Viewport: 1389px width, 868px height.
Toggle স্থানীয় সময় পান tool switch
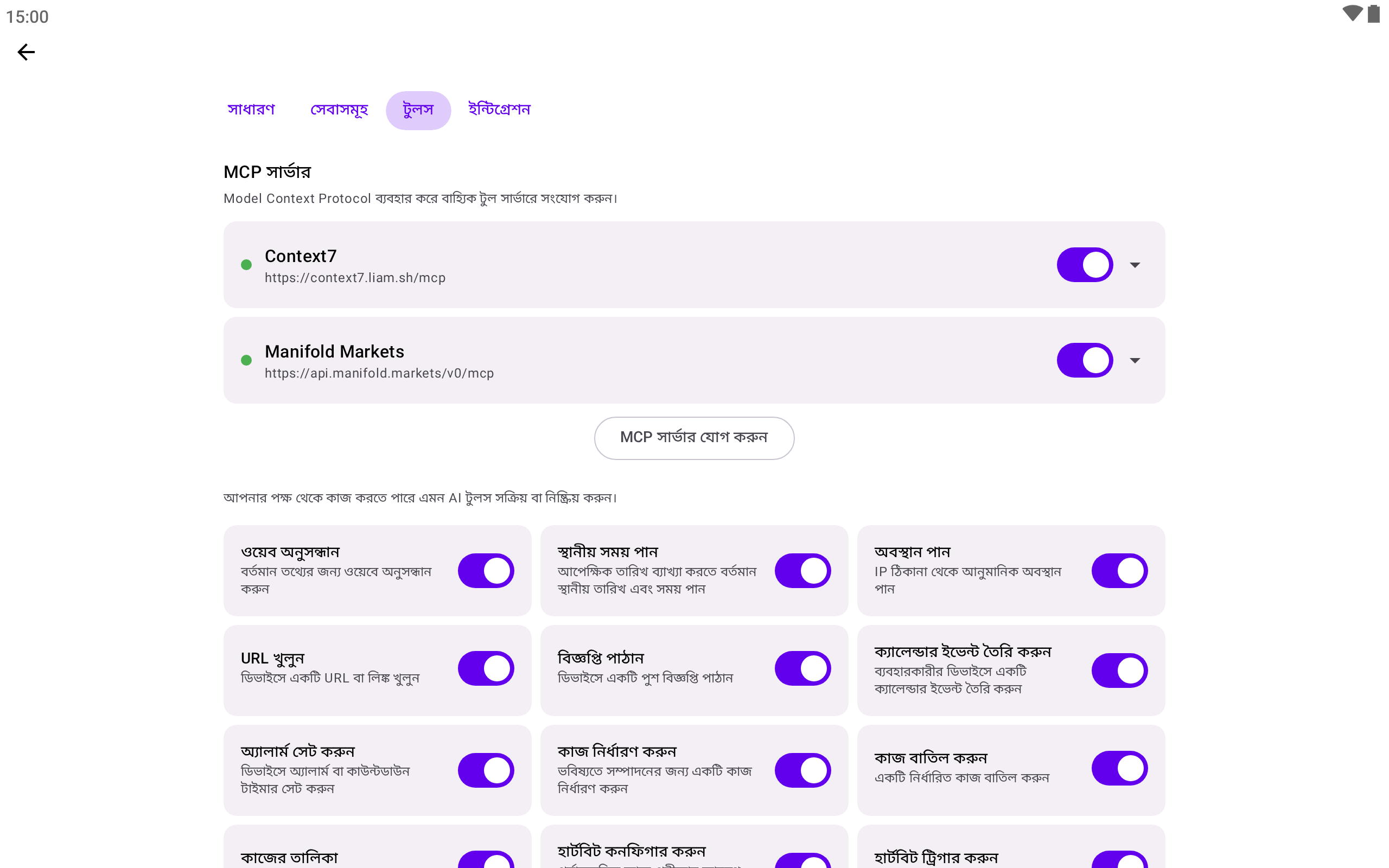pos(802,571)
